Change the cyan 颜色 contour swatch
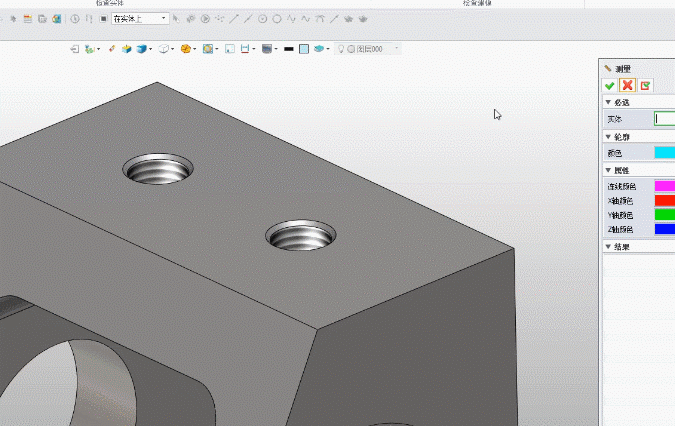The width and height of the screenshot is (675, 426). pyautogui.click(x=664, y=152)
